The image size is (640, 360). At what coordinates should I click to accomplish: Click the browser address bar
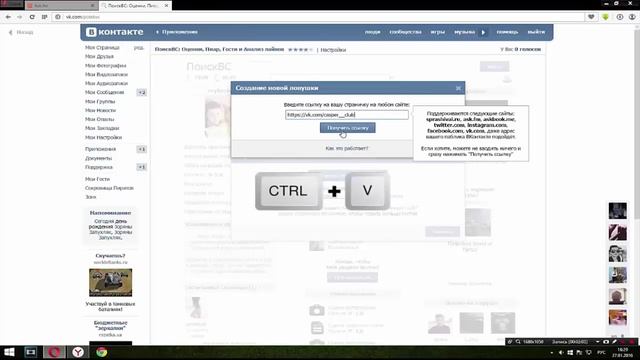(318, 17)
